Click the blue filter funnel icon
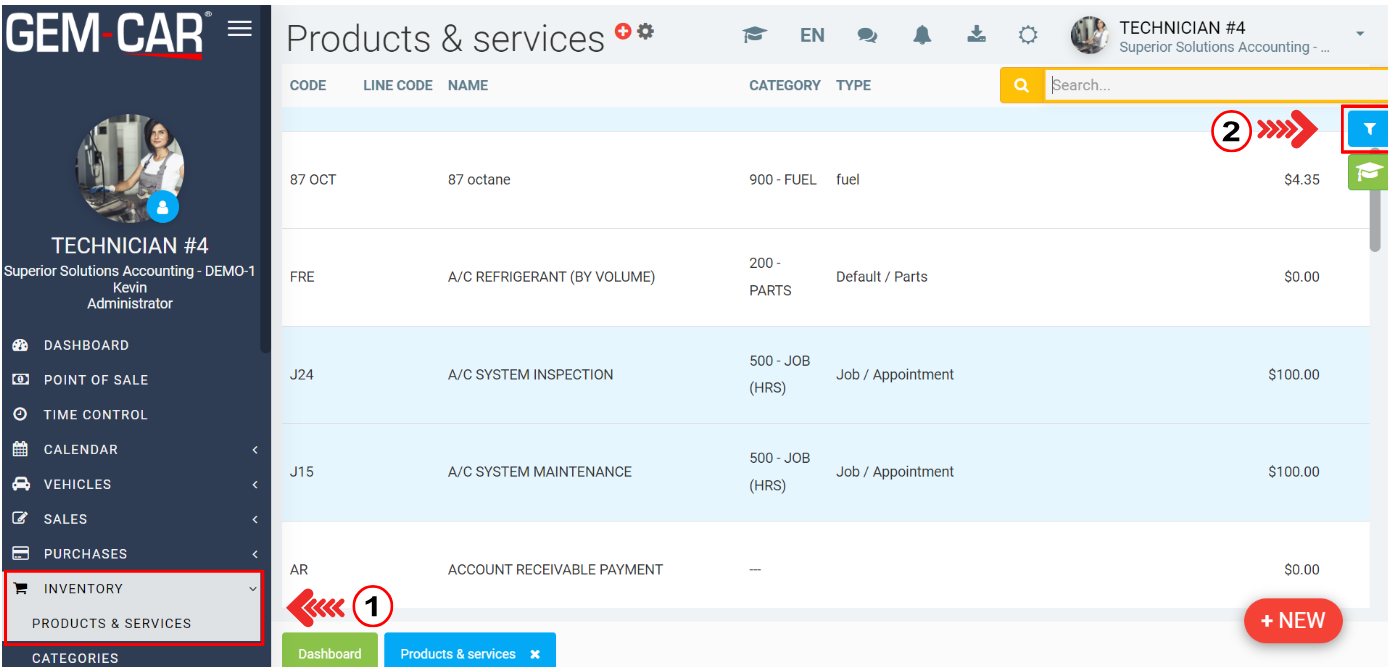1388x669 pixels. click(x=1368, y=129)
